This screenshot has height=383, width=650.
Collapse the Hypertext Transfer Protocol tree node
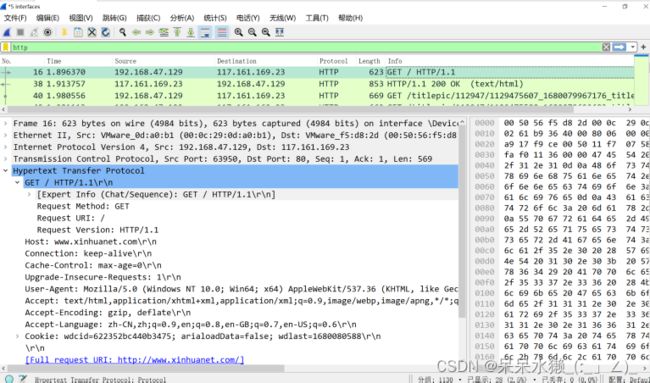coord(5,170)
